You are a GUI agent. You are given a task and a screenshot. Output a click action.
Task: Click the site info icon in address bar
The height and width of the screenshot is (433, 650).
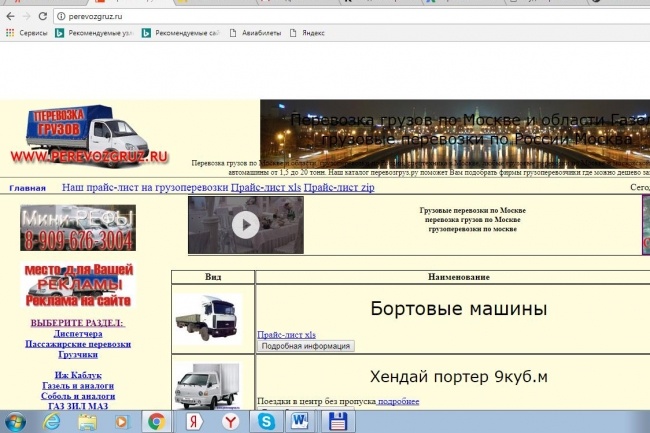click(61, 16)
